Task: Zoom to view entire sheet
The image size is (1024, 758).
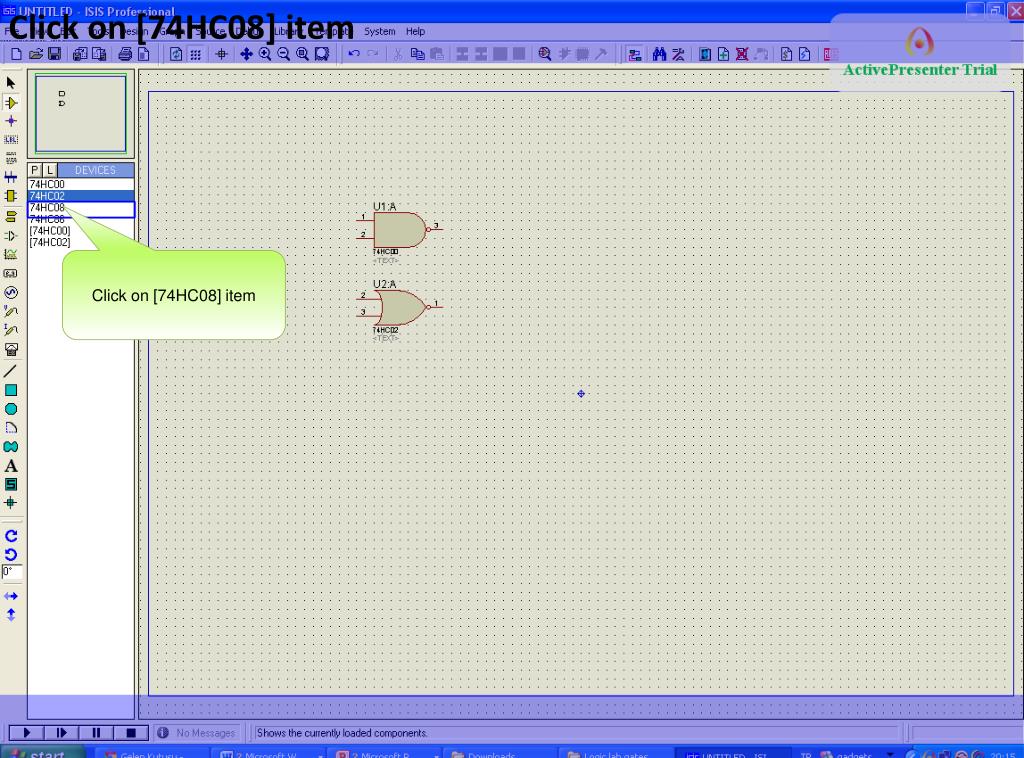Action: tap(302, 54)
